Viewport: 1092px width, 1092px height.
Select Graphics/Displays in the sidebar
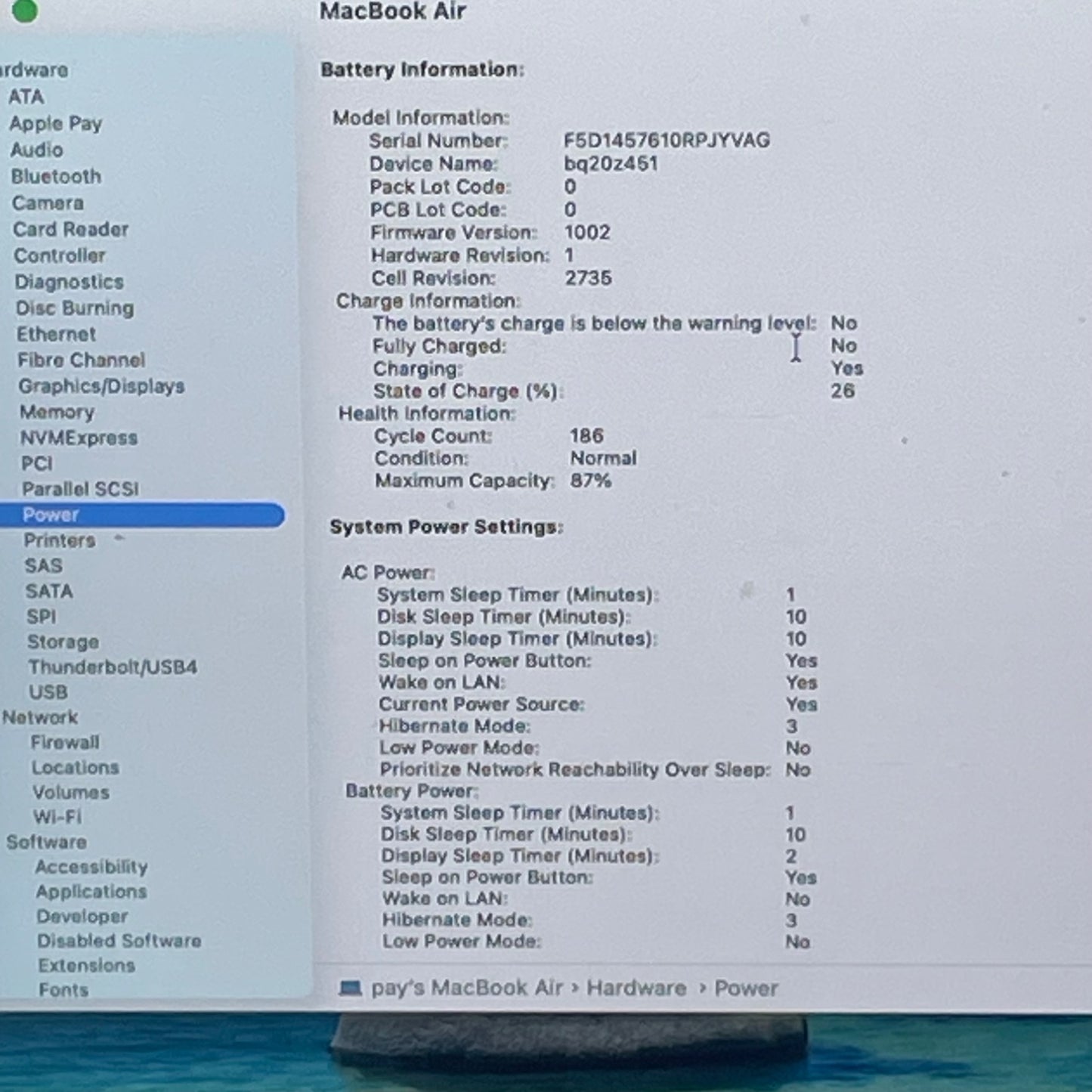click(x=102, y=386)
